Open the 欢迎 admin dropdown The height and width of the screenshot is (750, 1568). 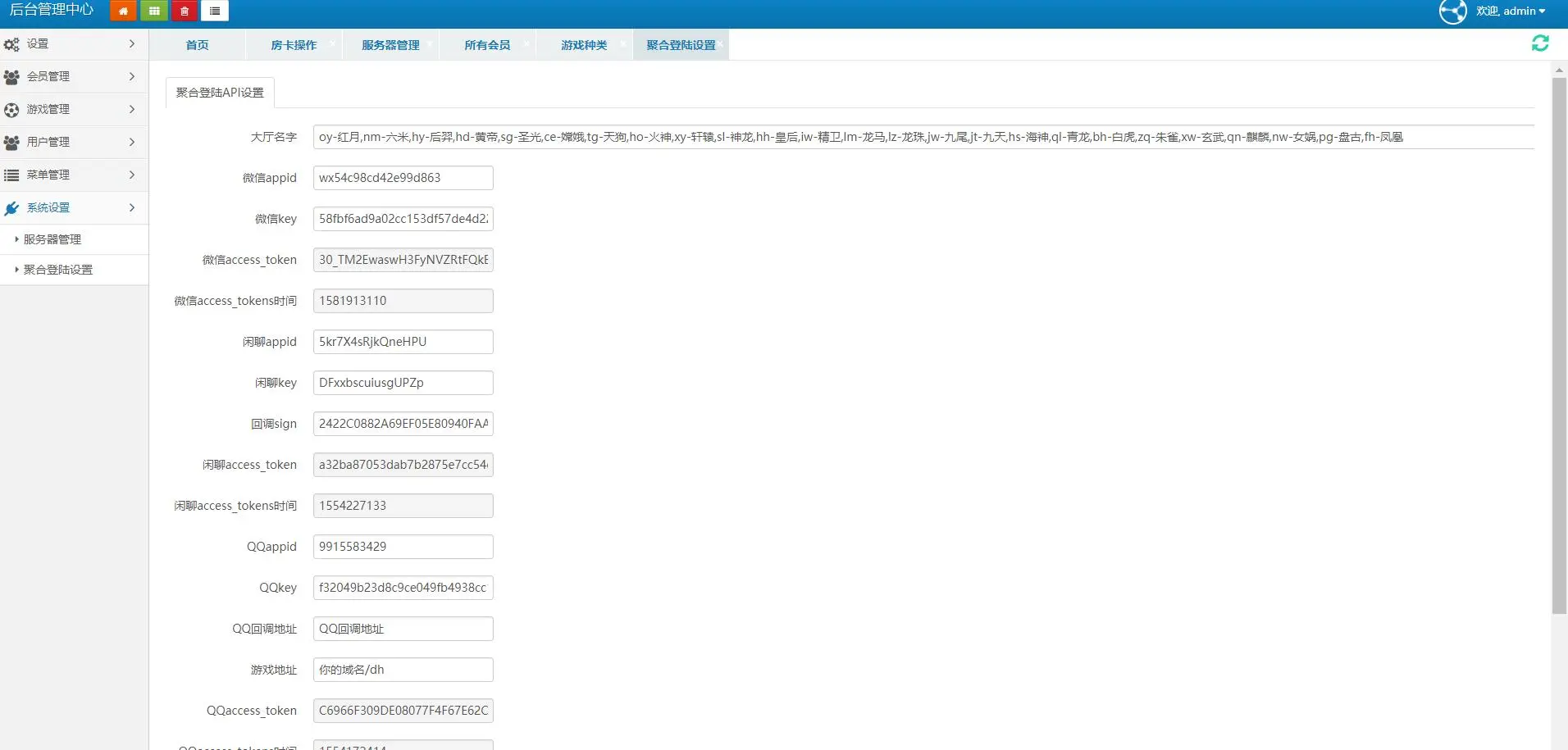coord(1511,11)
